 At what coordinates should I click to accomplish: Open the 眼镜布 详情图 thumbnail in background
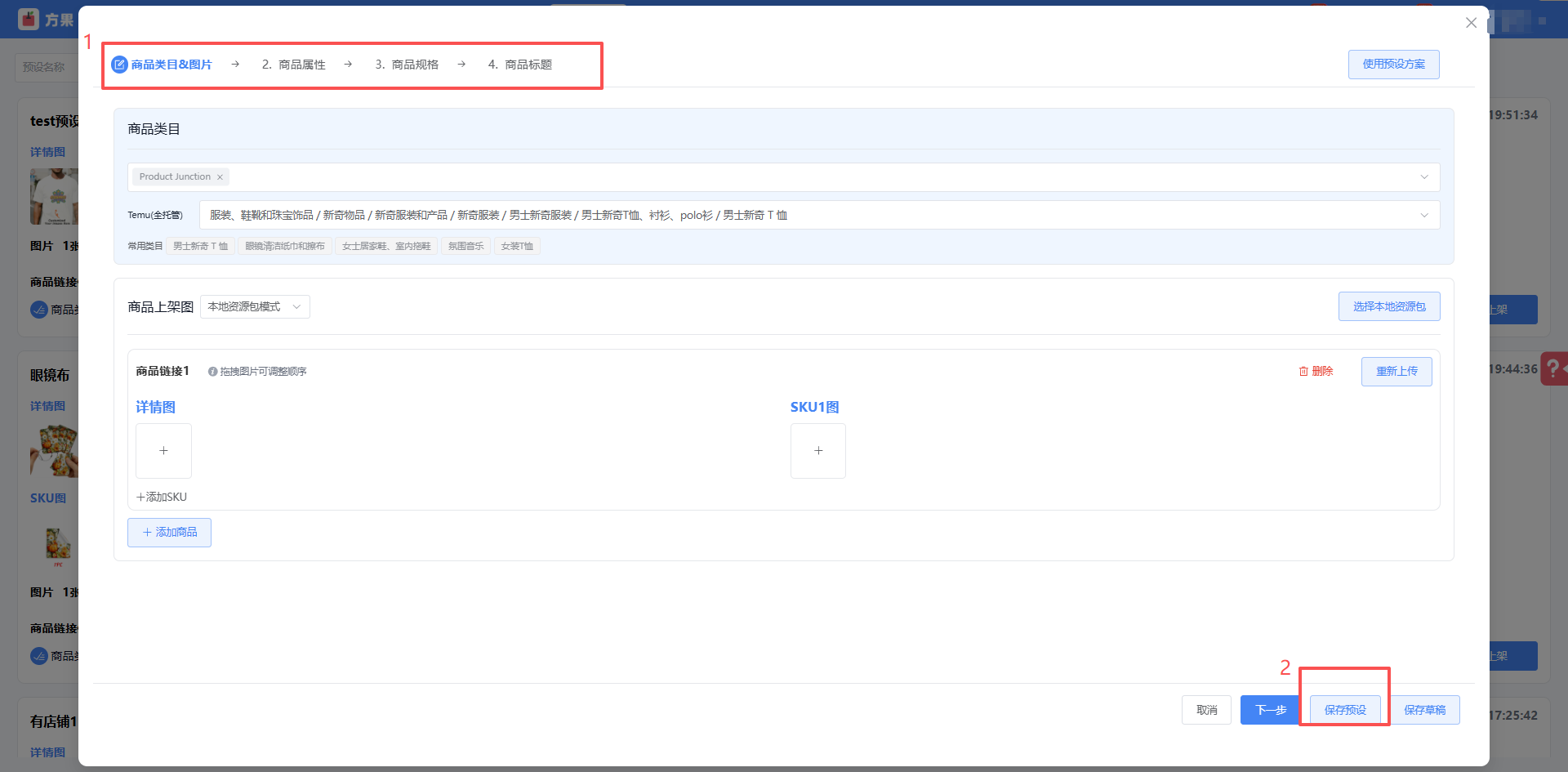[54, 451]
